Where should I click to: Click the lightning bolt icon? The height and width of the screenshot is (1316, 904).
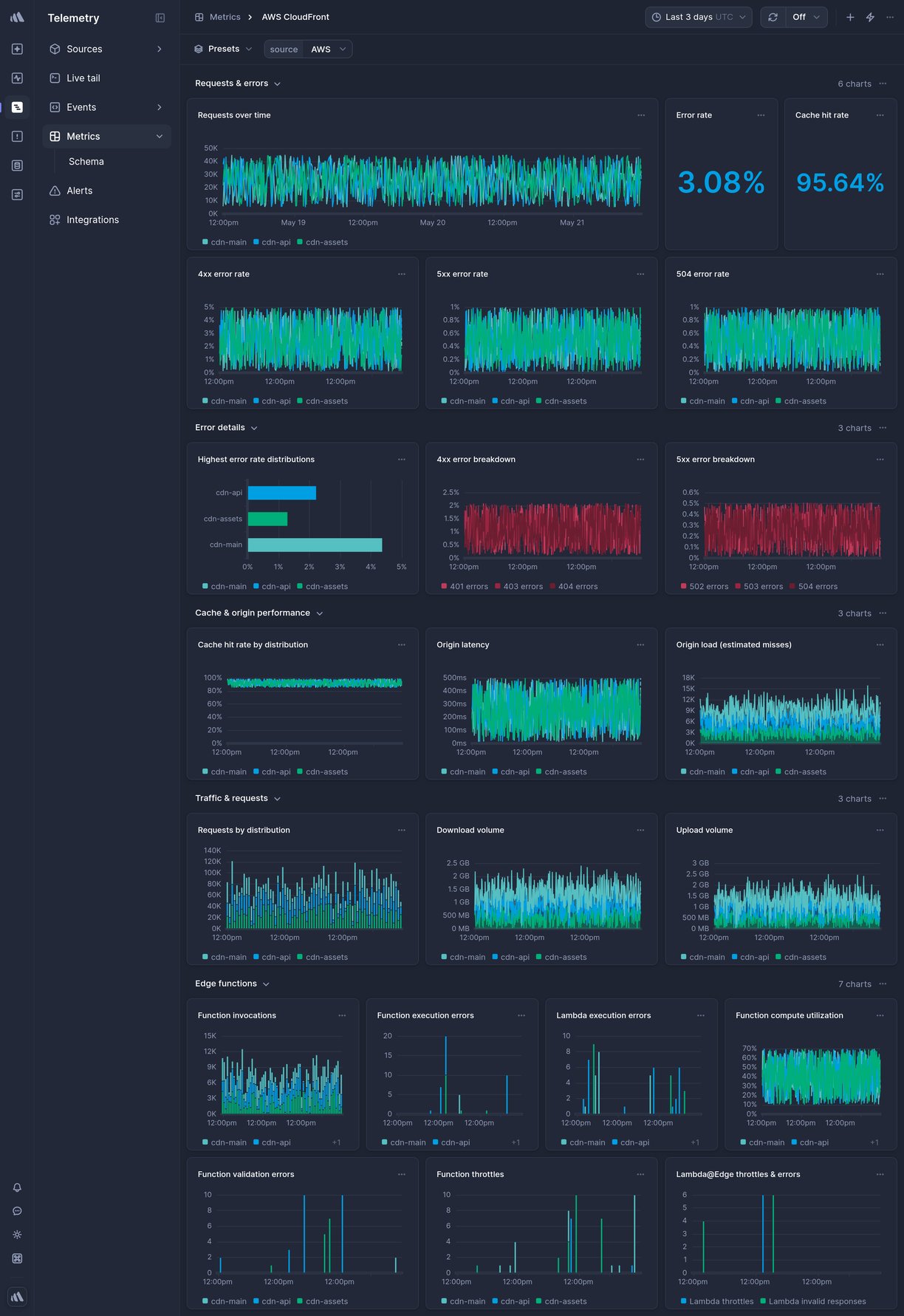coord(870,17)
